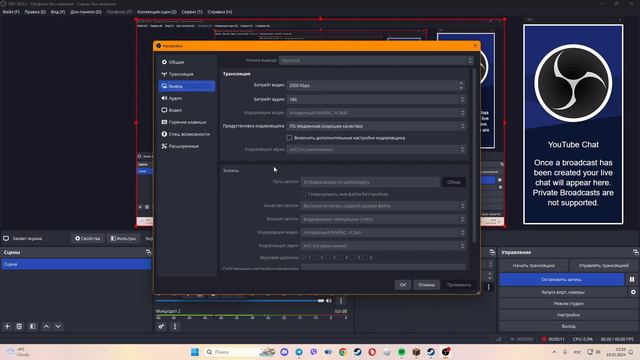Open the Правка menu
The height and width of the screenshot is (360, 640).
pos(35,12)
